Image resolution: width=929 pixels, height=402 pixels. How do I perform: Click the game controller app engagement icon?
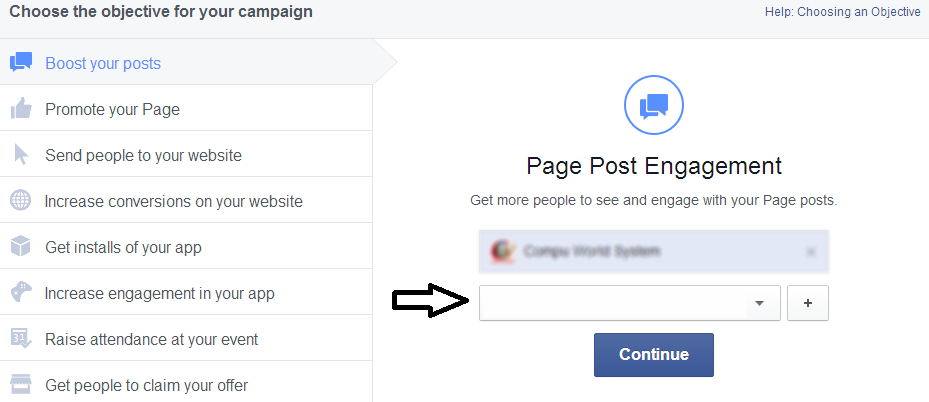(x=21, y=292)
